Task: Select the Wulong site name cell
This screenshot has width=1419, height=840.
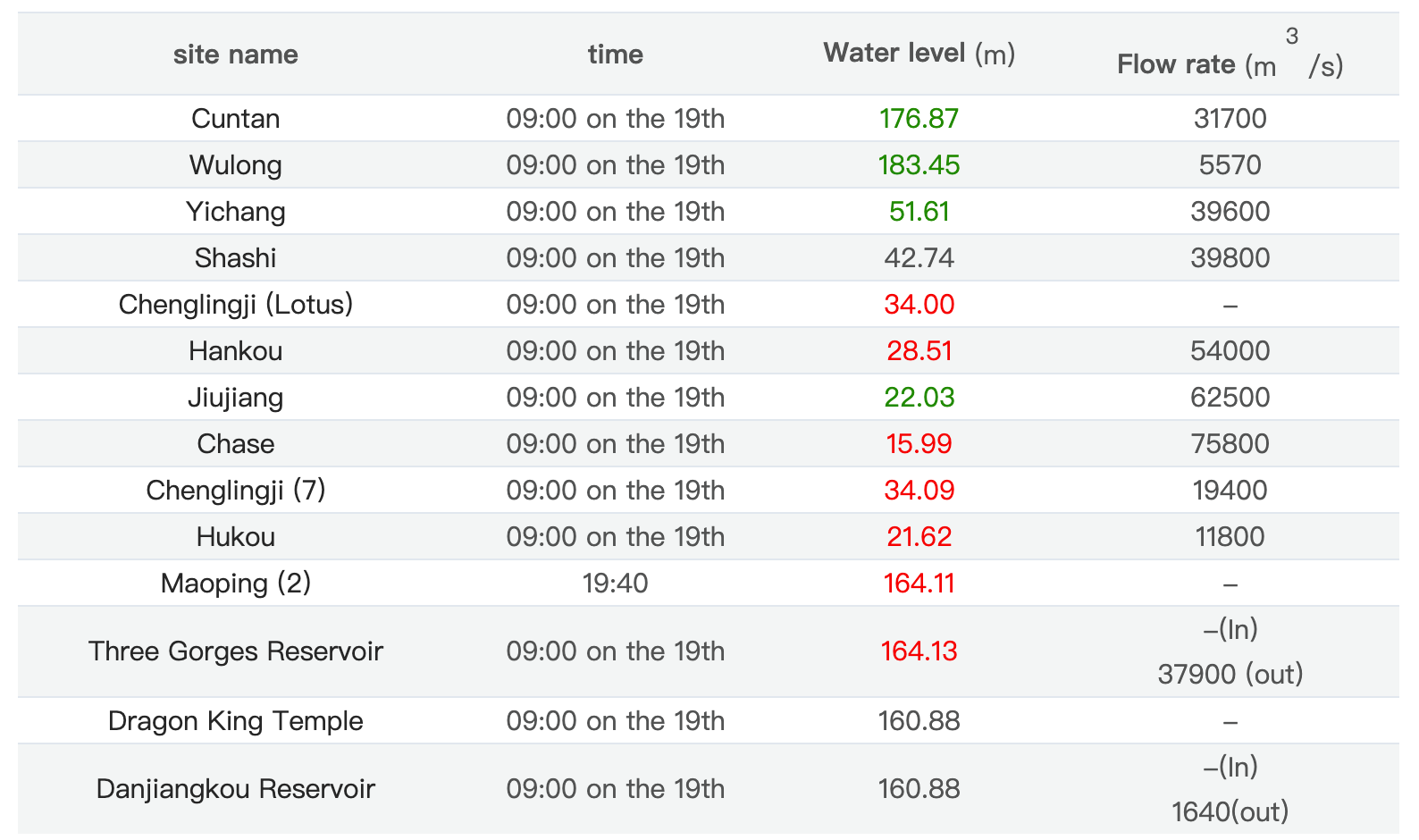Action: tap(236, 165)
